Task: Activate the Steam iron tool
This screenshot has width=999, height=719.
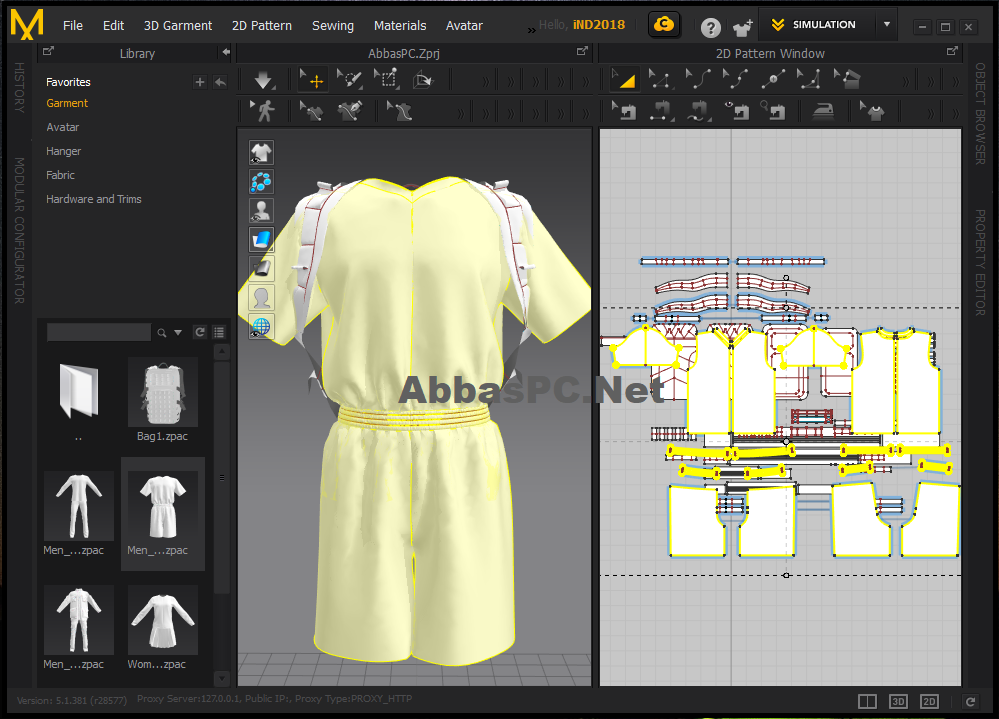Action: point(823,111)
